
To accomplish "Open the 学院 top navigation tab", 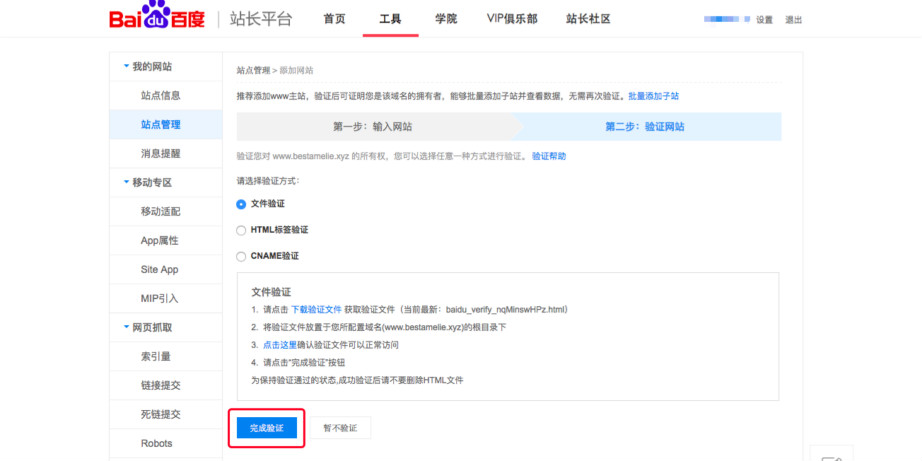I will [x=446, y=19].
